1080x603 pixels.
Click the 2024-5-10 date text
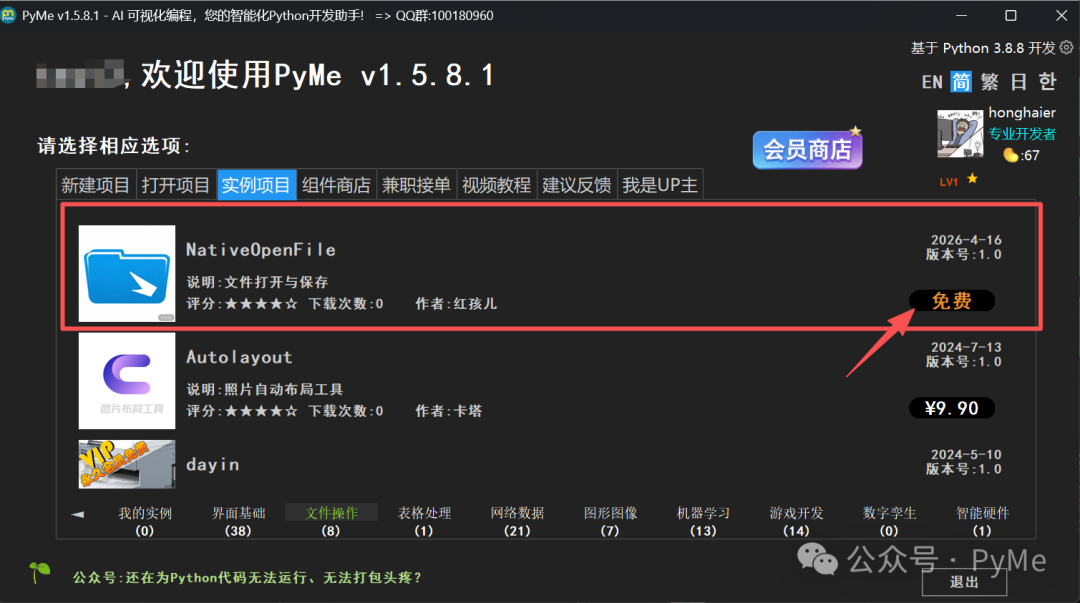[x=966, y=455]
